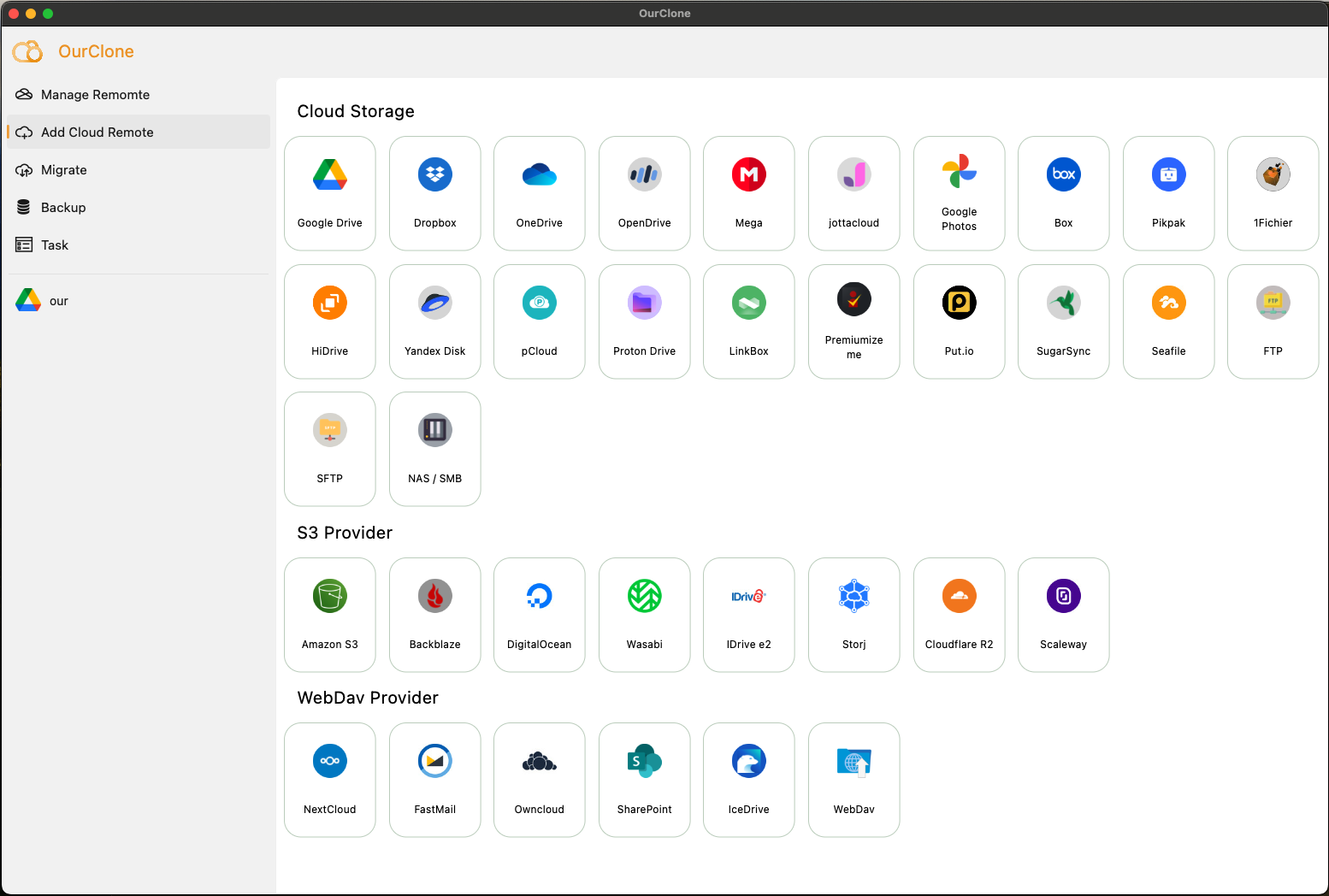
Task: Select the Owncloud card
Action: tap(540, 780)
